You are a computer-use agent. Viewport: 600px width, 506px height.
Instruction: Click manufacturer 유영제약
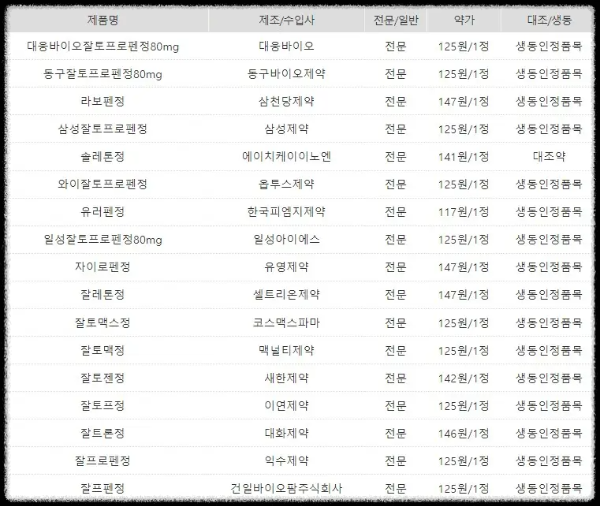pos(287,267)
